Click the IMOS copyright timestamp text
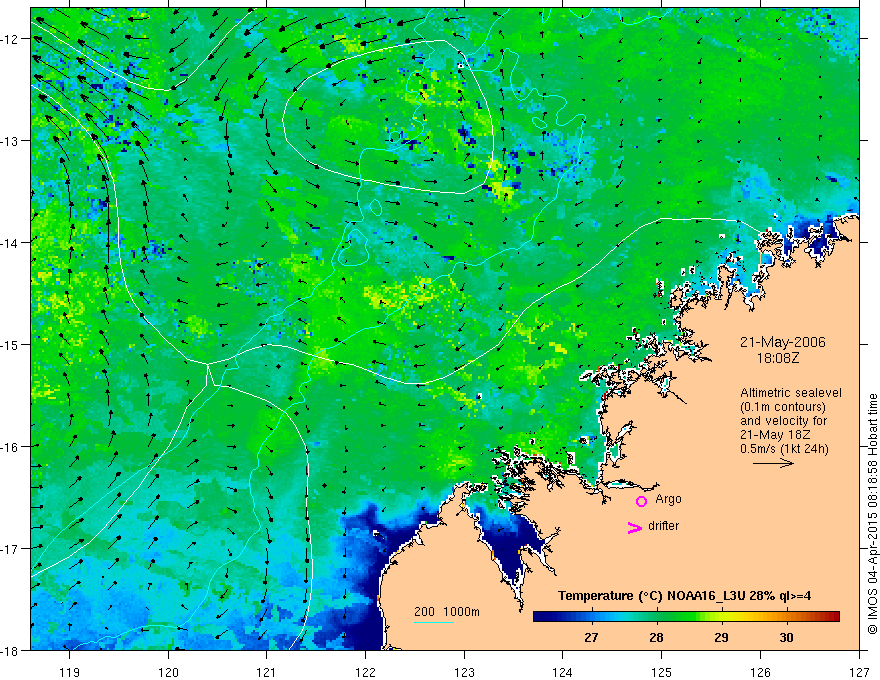 872,514
